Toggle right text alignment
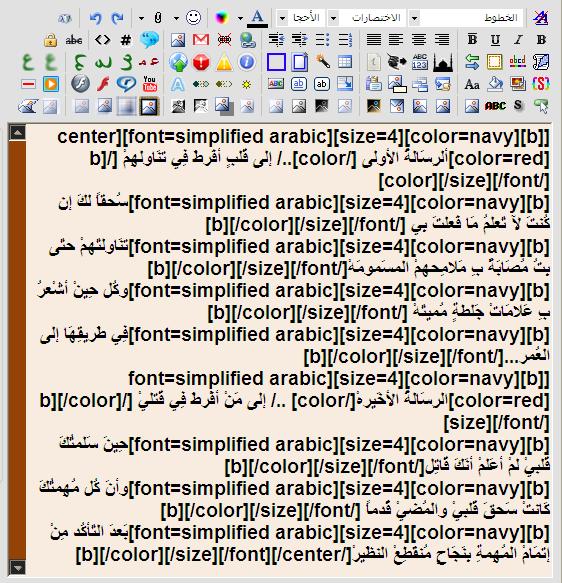The height and width of the screenshot is (583, 562). [442, 40]
